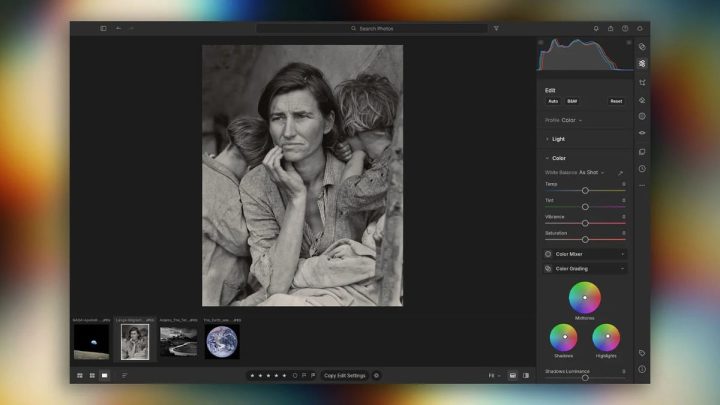Open the Fit zoom level dropdown
Image resolution: width=720 pixels, height=405 pixels.
point(494,376)
